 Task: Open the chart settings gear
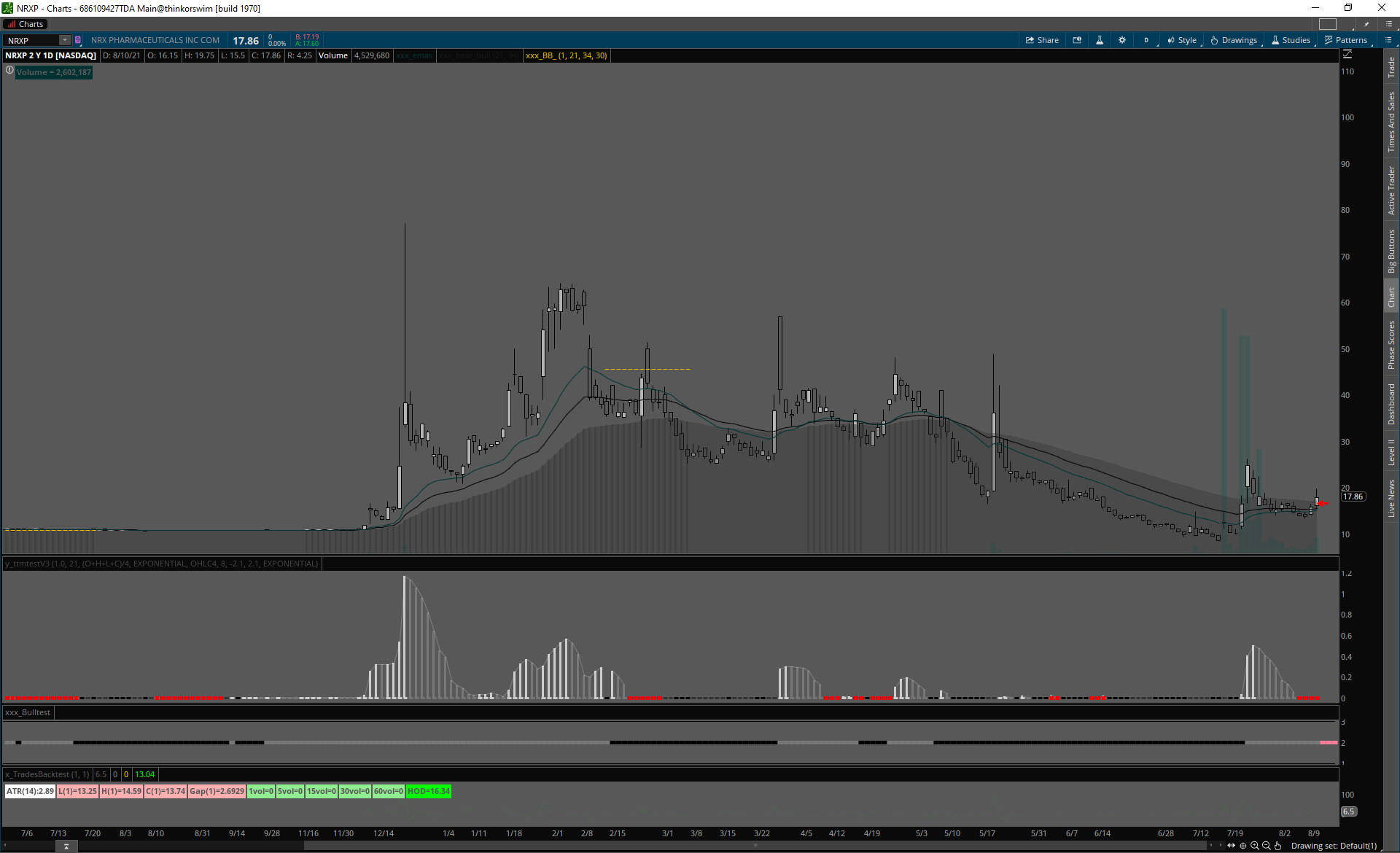(1122, 40)
